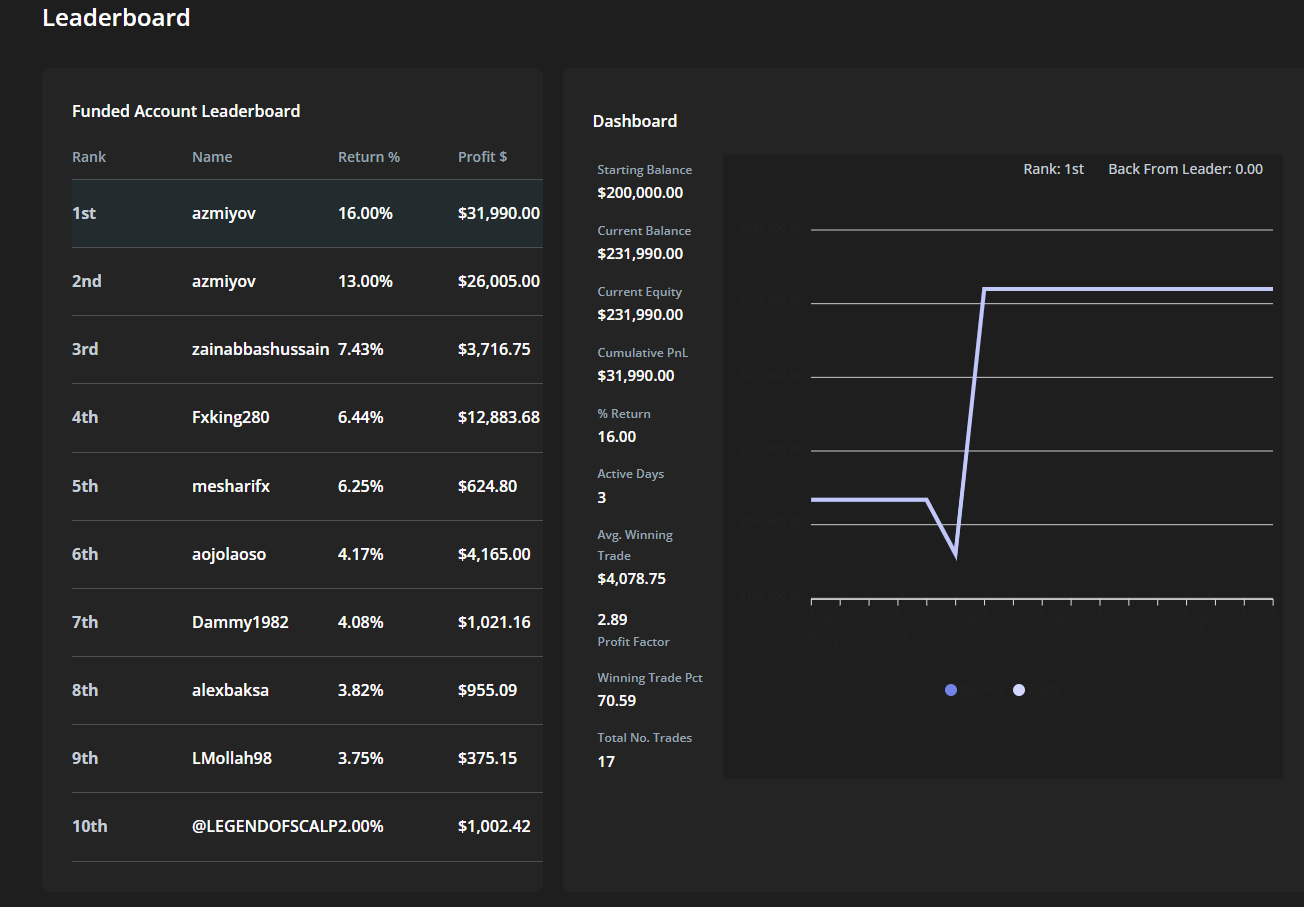Click the 5th rank cell
Screen dimensions: 1304x907
(x=85, y=486)
